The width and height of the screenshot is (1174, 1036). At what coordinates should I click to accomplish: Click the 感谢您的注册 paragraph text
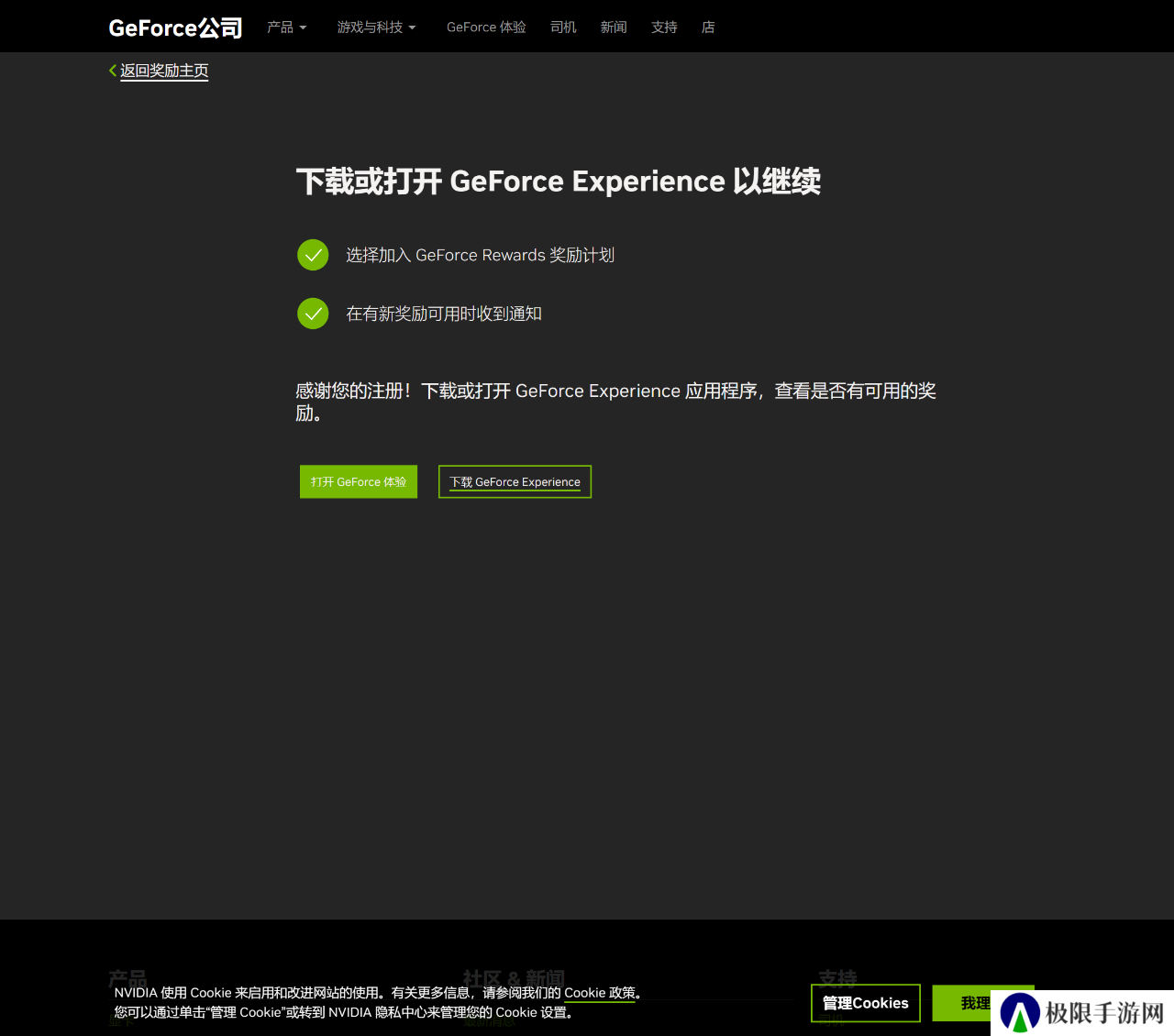[615, 402]
